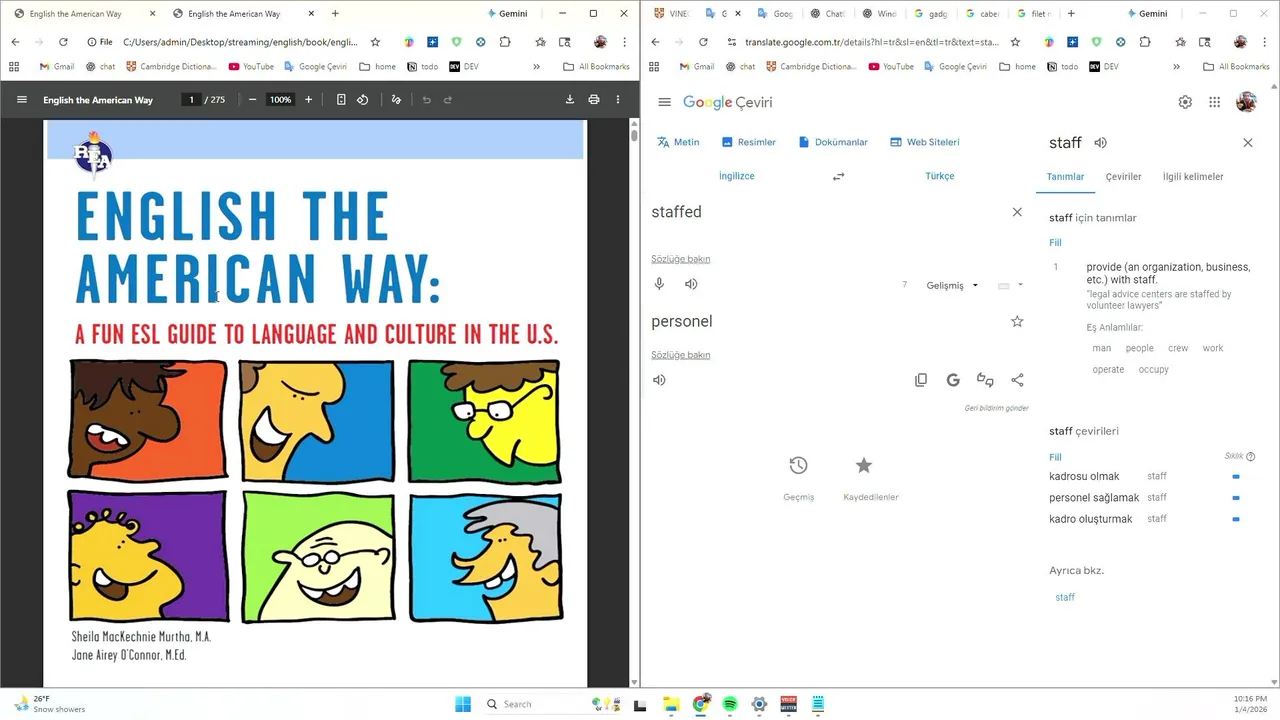This screenshot has height=720, width=1280.
Task: Copy the translation to clipboard
Action: [x=921, y=380]
